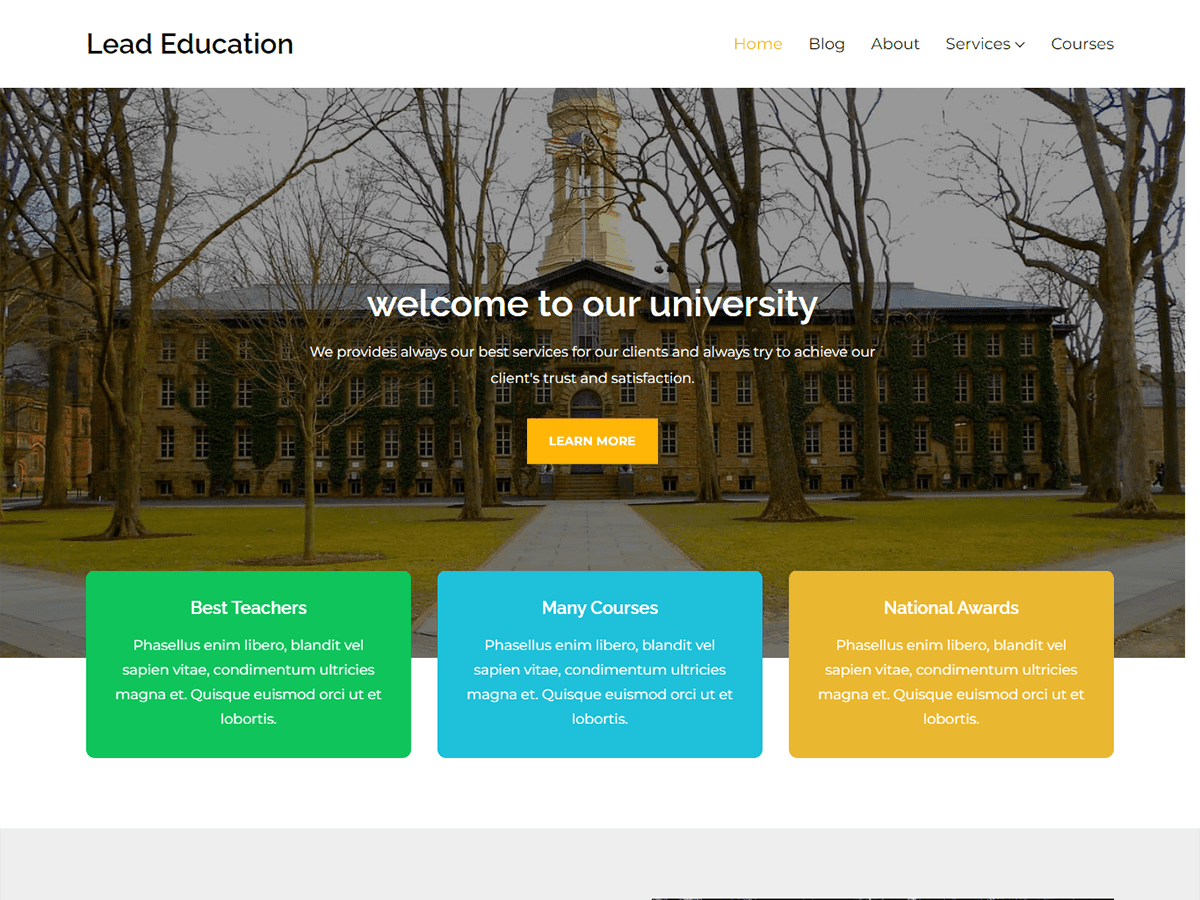Open the Services submenu from the navbar
This screenshot has width=1200, height=900.
[x=978, y=44]
